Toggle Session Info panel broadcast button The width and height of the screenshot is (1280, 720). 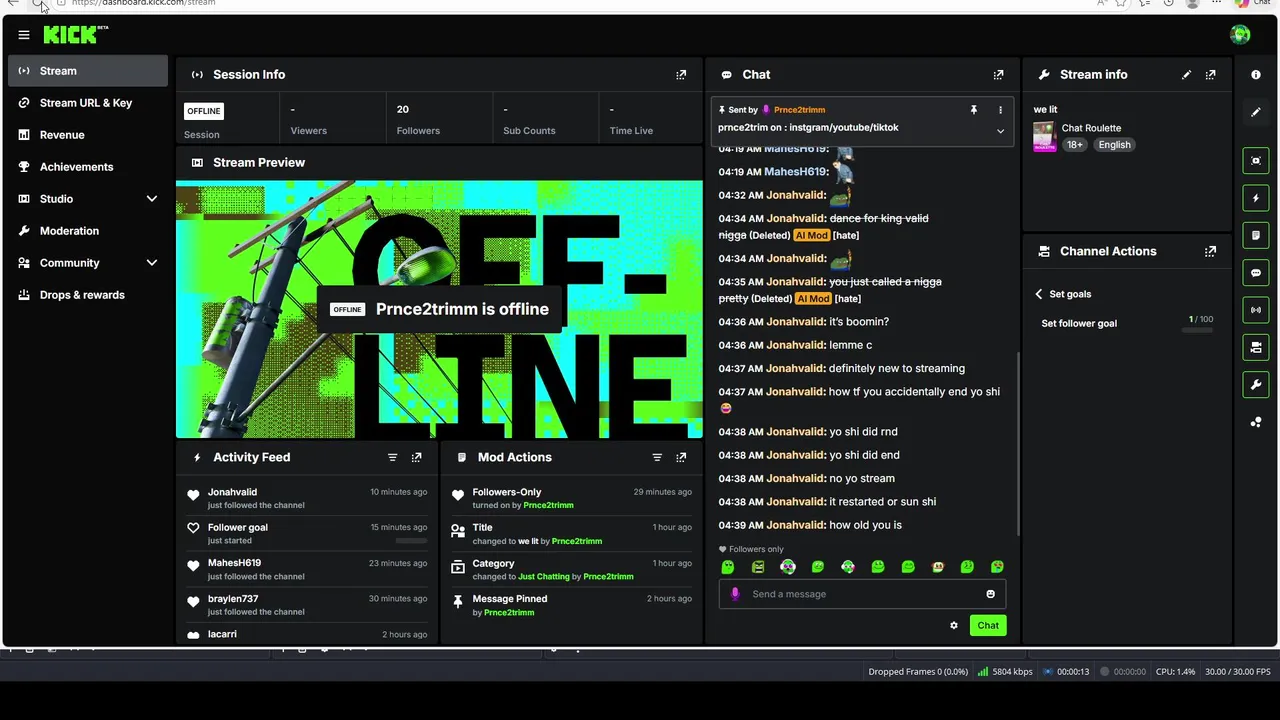(1256, 310)
